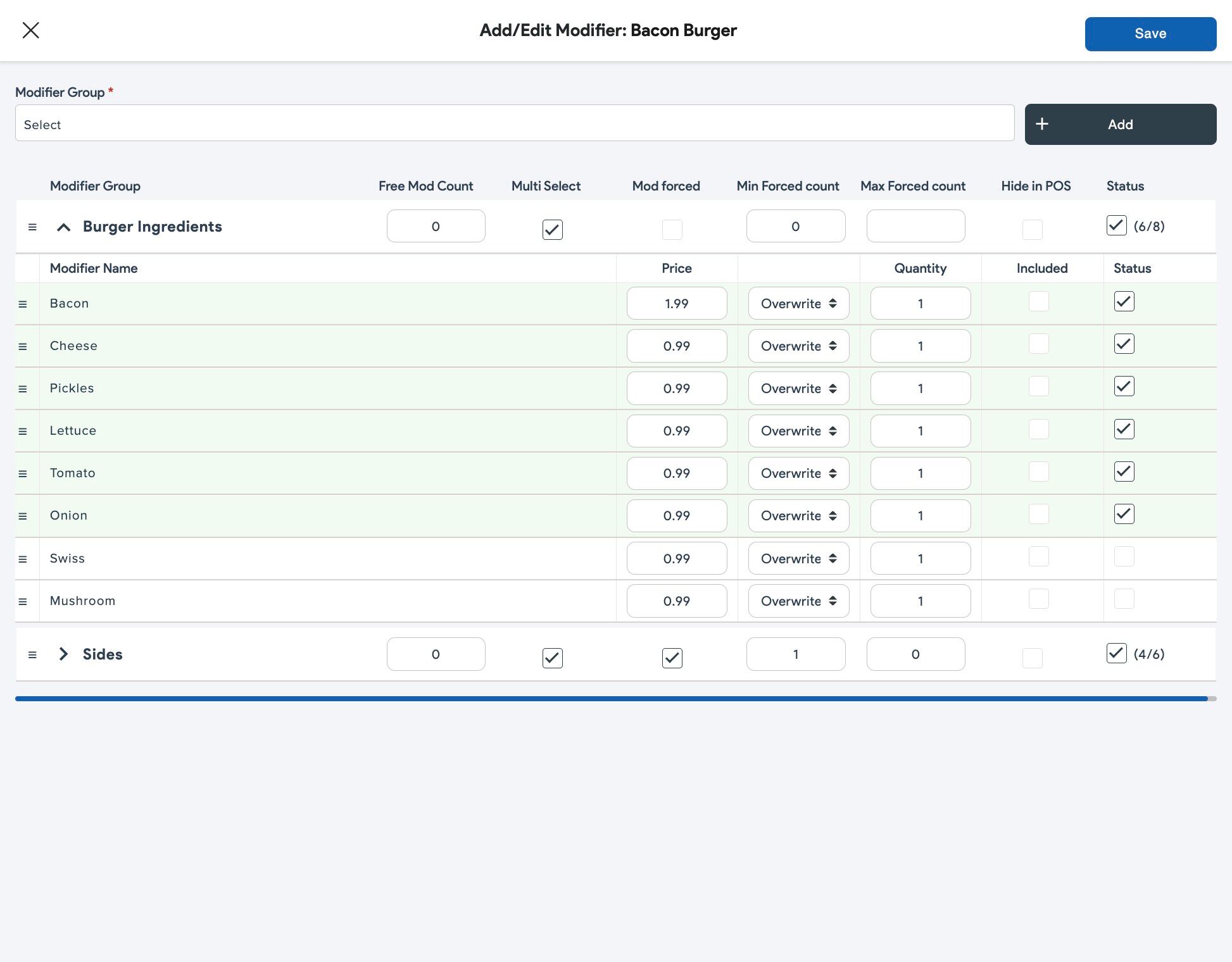Image resolution: width=1232 pixels, height=962 pixels.
Task: Check Included box for Cheese
Action: tap(1038, 344)
